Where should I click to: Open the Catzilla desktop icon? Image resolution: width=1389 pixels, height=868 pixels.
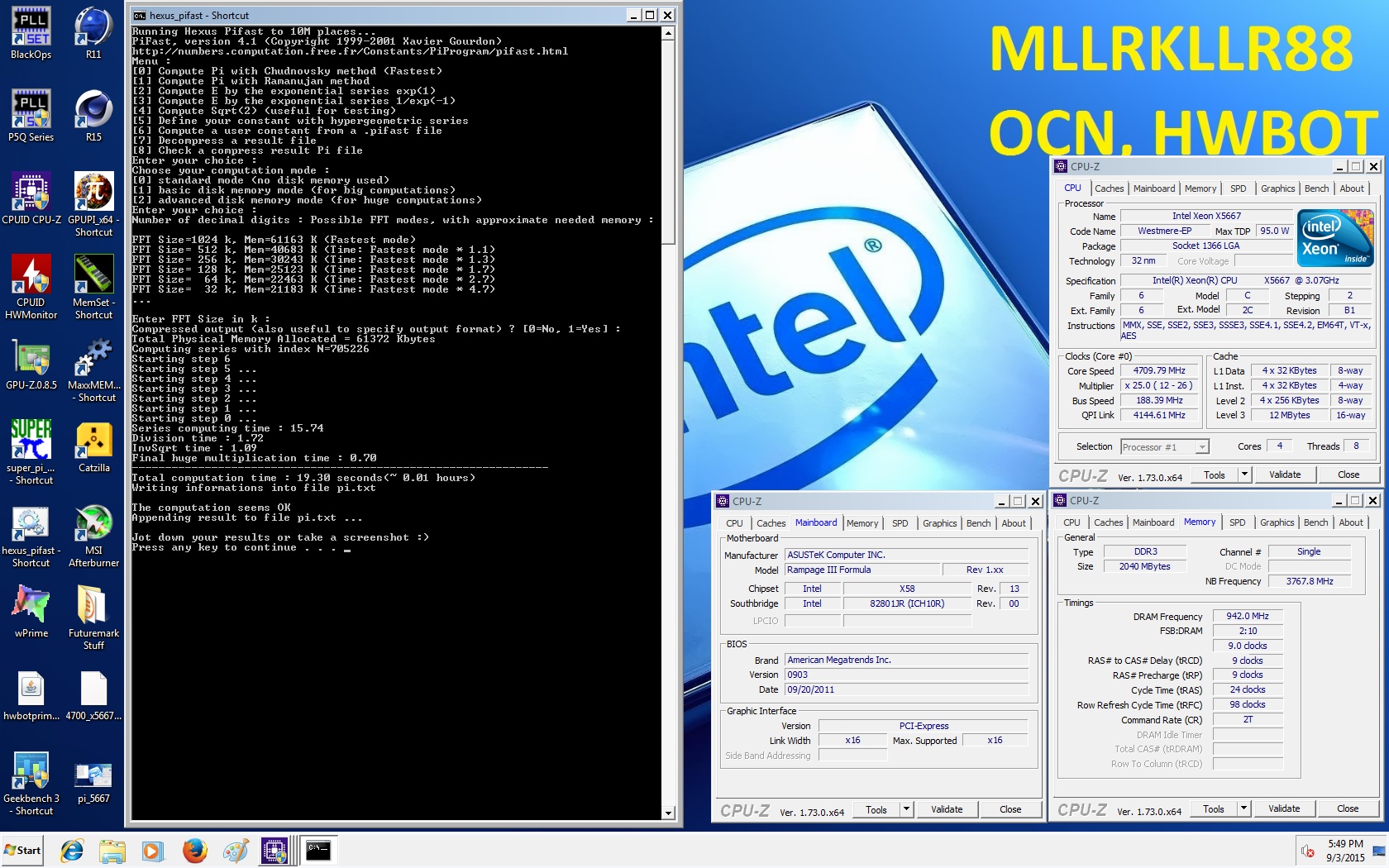click(x=93, y=446)
